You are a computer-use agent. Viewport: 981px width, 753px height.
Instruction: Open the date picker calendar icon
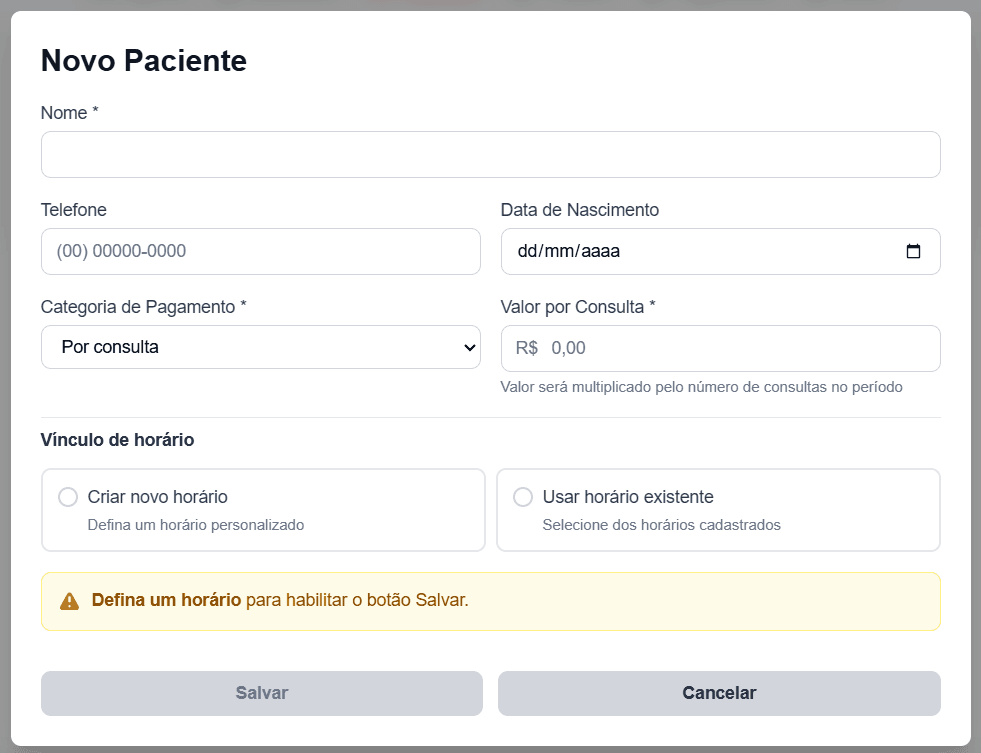pos(915,251)
